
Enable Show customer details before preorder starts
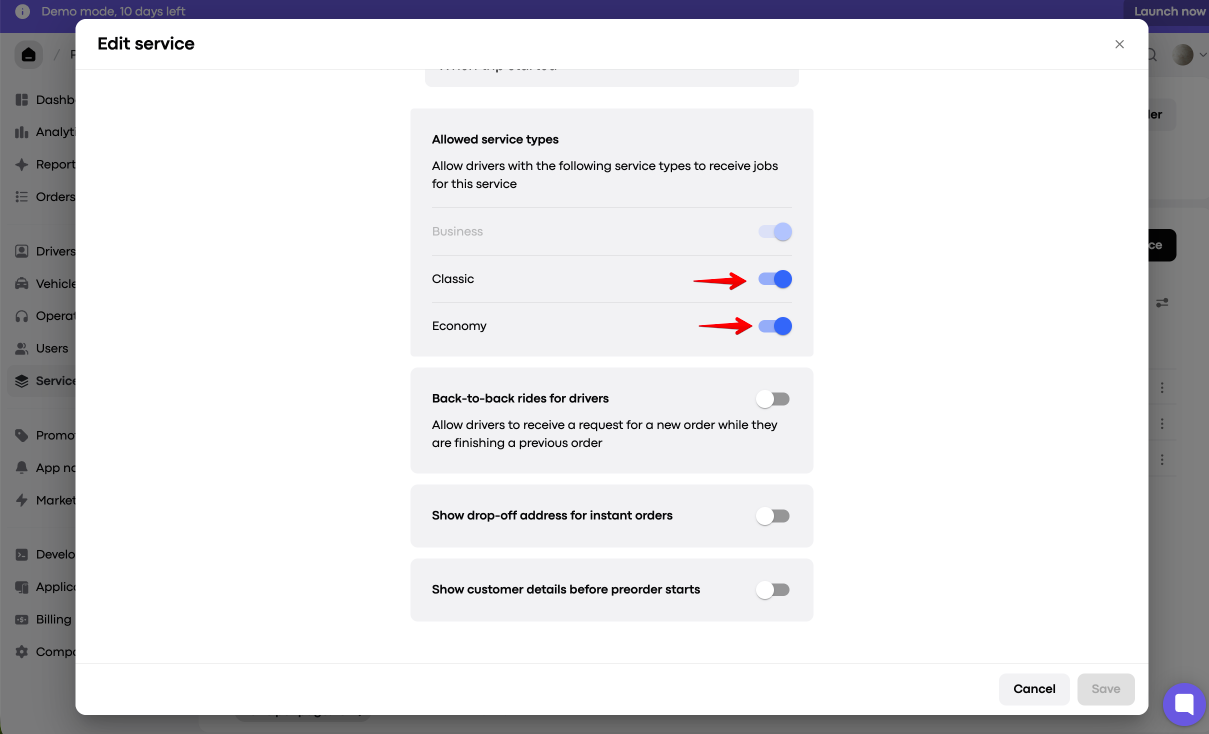coord(773,590)
